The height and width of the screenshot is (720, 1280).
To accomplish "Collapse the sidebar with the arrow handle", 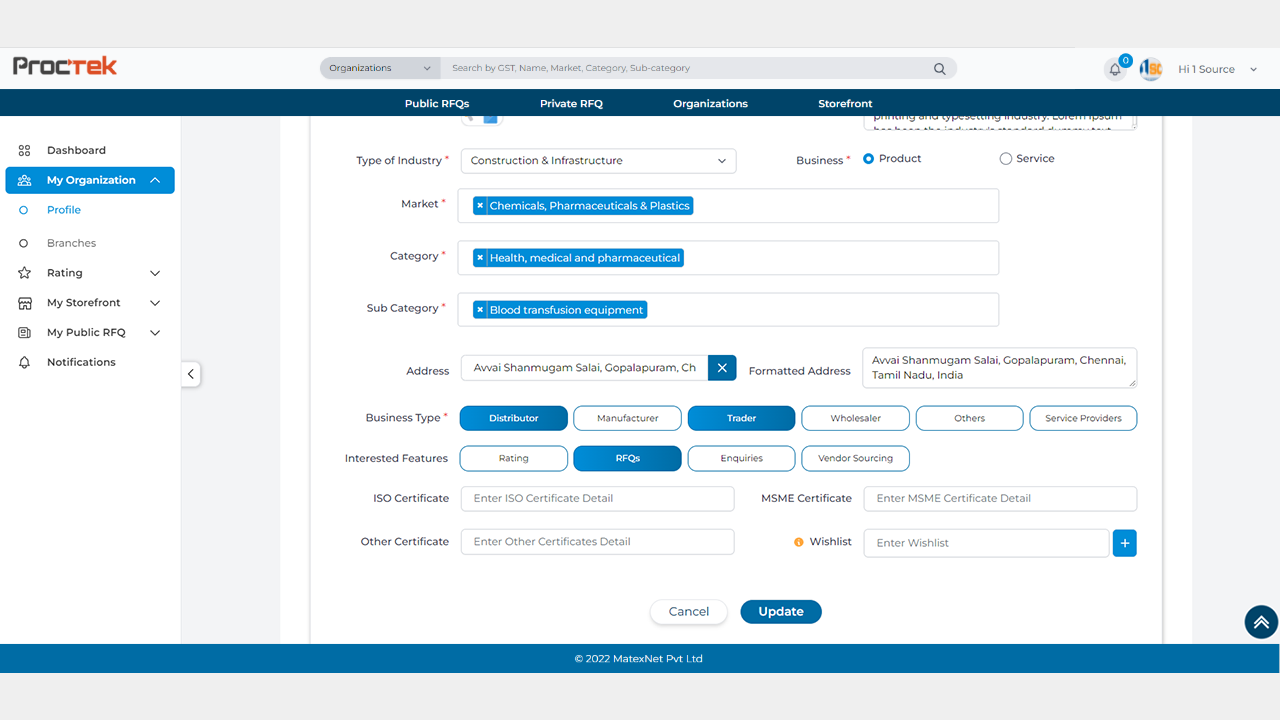I will [x=190, y=374].
